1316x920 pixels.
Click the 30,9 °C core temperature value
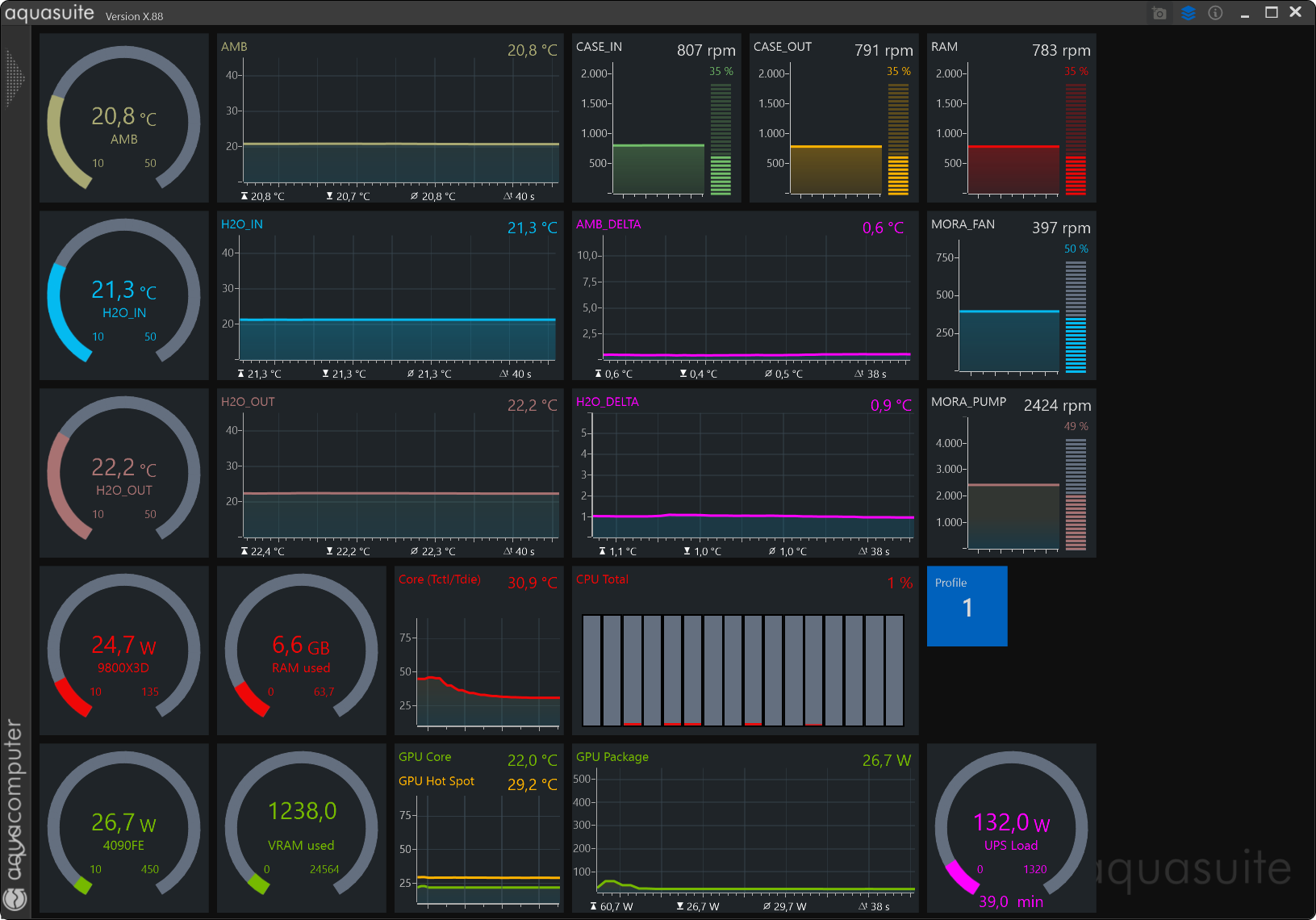pyautogui.click(x=532, y=583)
